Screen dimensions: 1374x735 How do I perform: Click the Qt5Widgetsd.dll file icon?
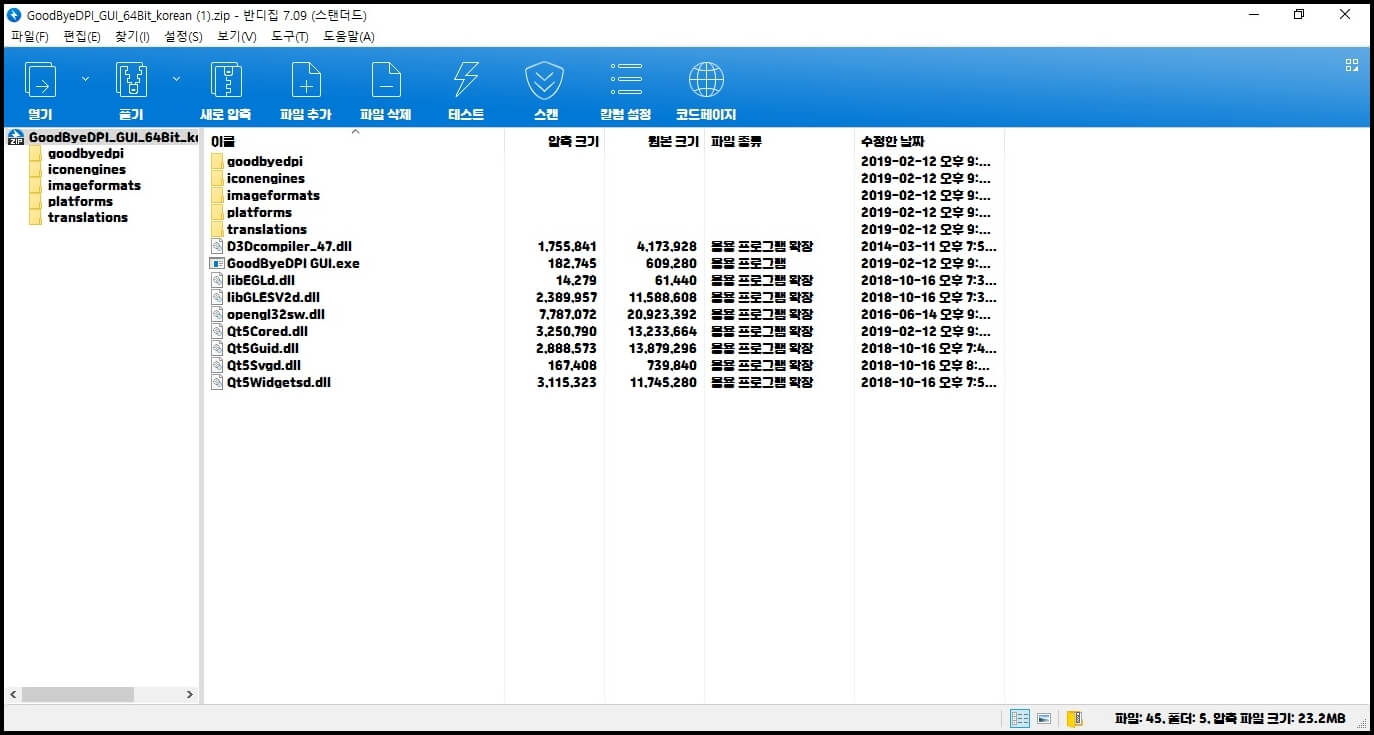tap(217, 383)
